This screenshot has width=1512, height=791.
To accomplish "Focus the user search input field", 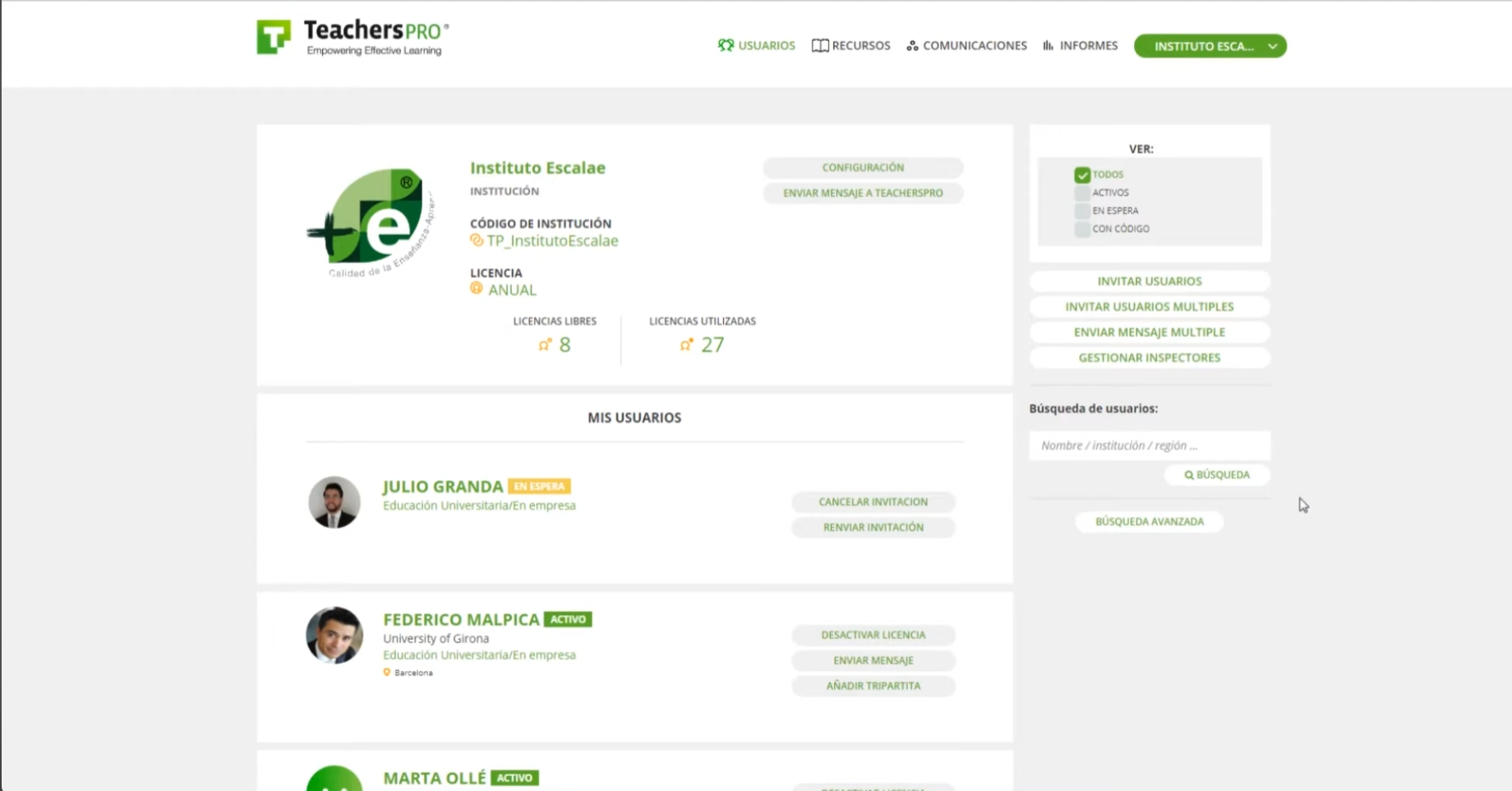I will pyautogui.click(x=1150, y=446).
